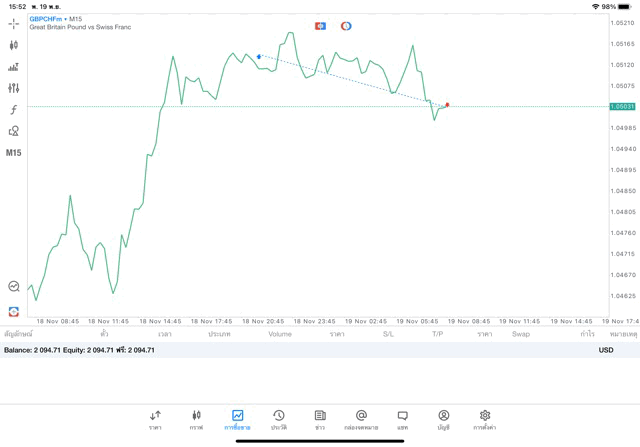Change chart type with candlestick icon in sidebar
Image resolution: width=640 pixels, height=447 pixels.
[14, 45]
